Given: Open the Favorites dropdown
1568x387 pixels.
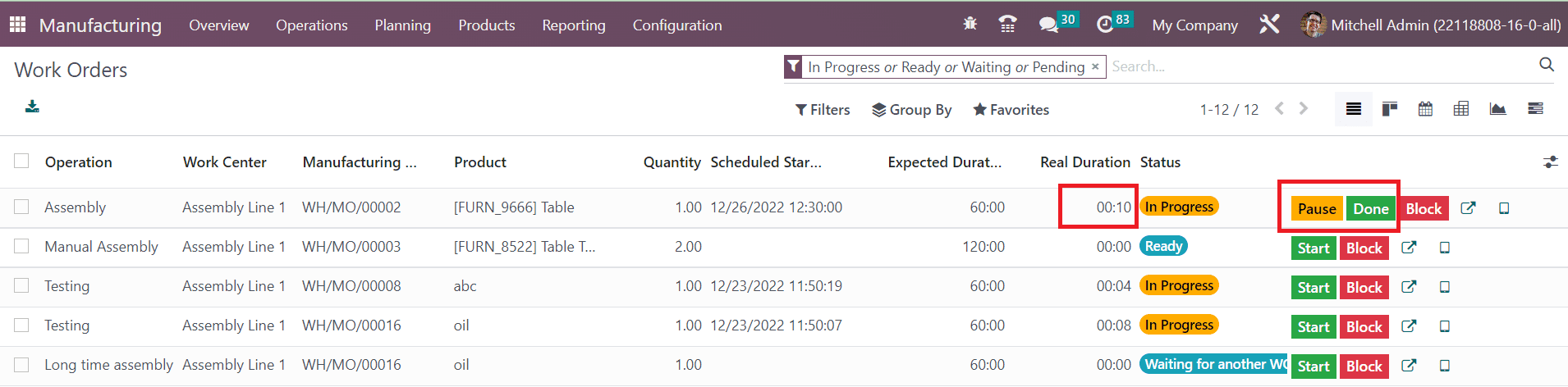Looking at the screenshot, I should click(1011, 110).
